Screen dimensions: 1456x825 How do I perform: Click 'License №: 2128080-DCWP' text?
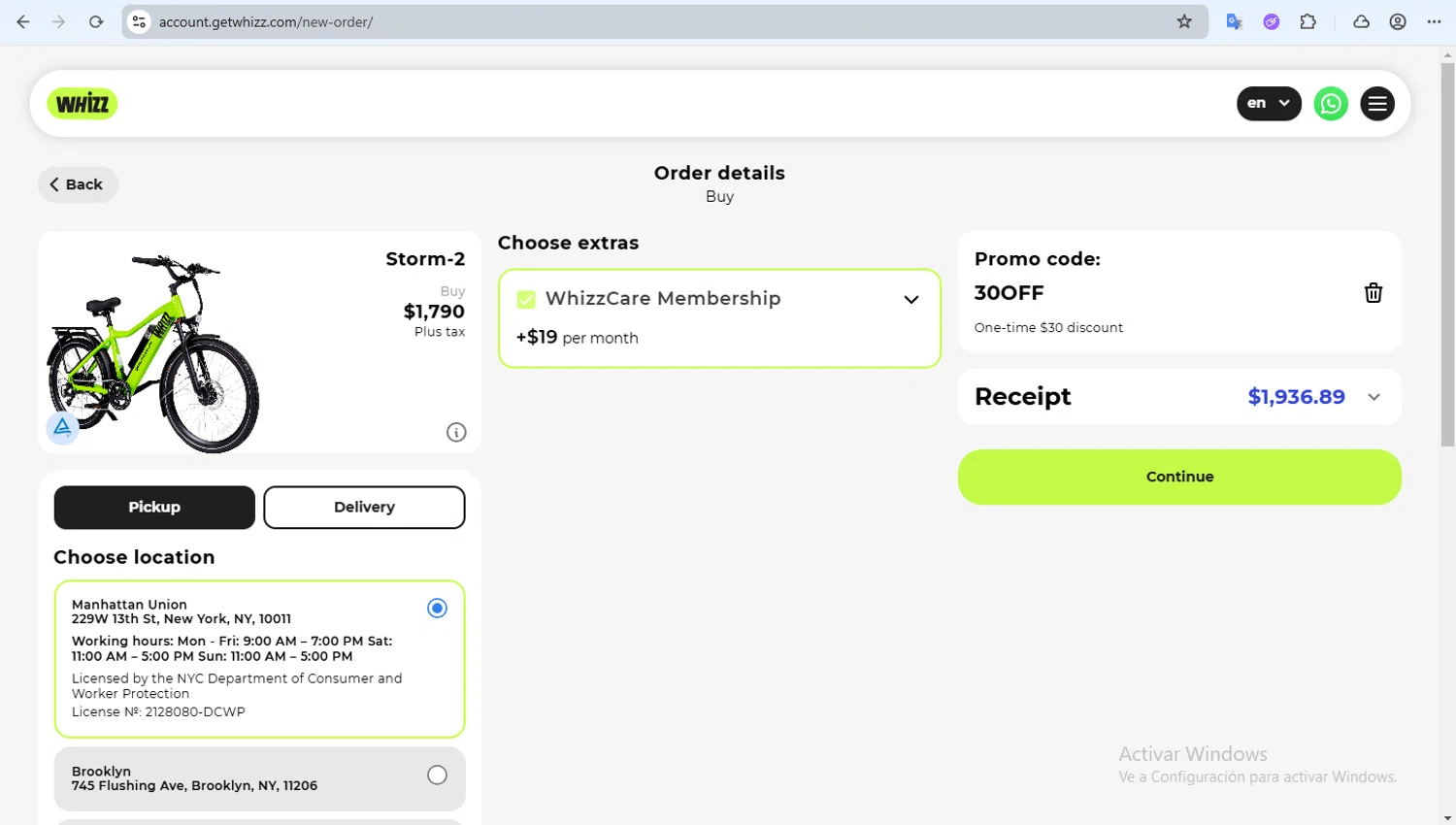[x=158, y=712]
